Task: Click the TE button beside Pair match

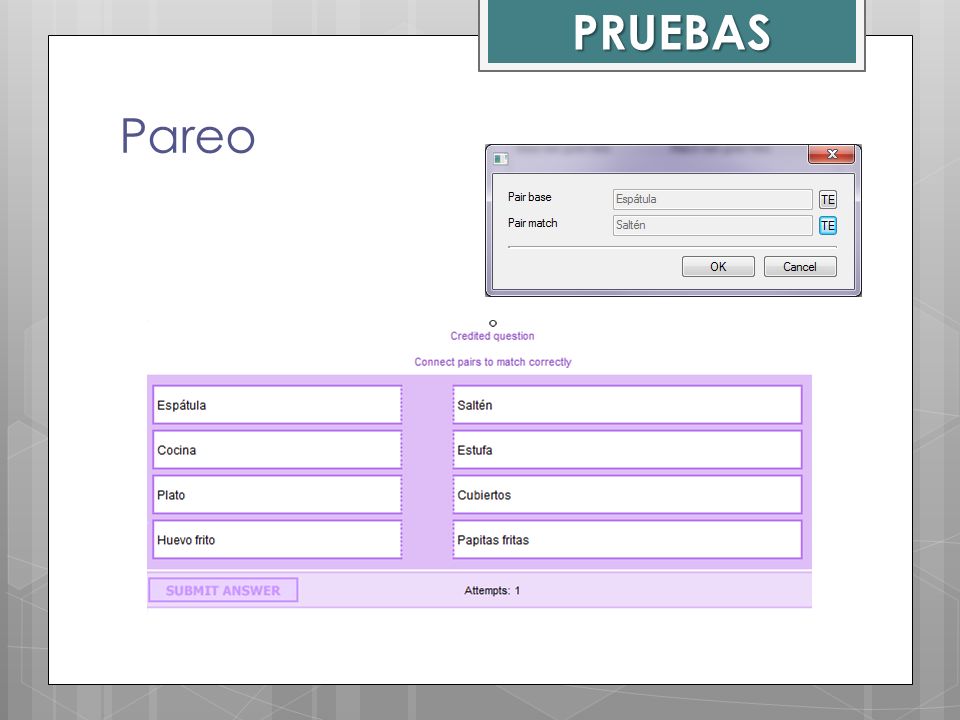Action: (828, 225)
